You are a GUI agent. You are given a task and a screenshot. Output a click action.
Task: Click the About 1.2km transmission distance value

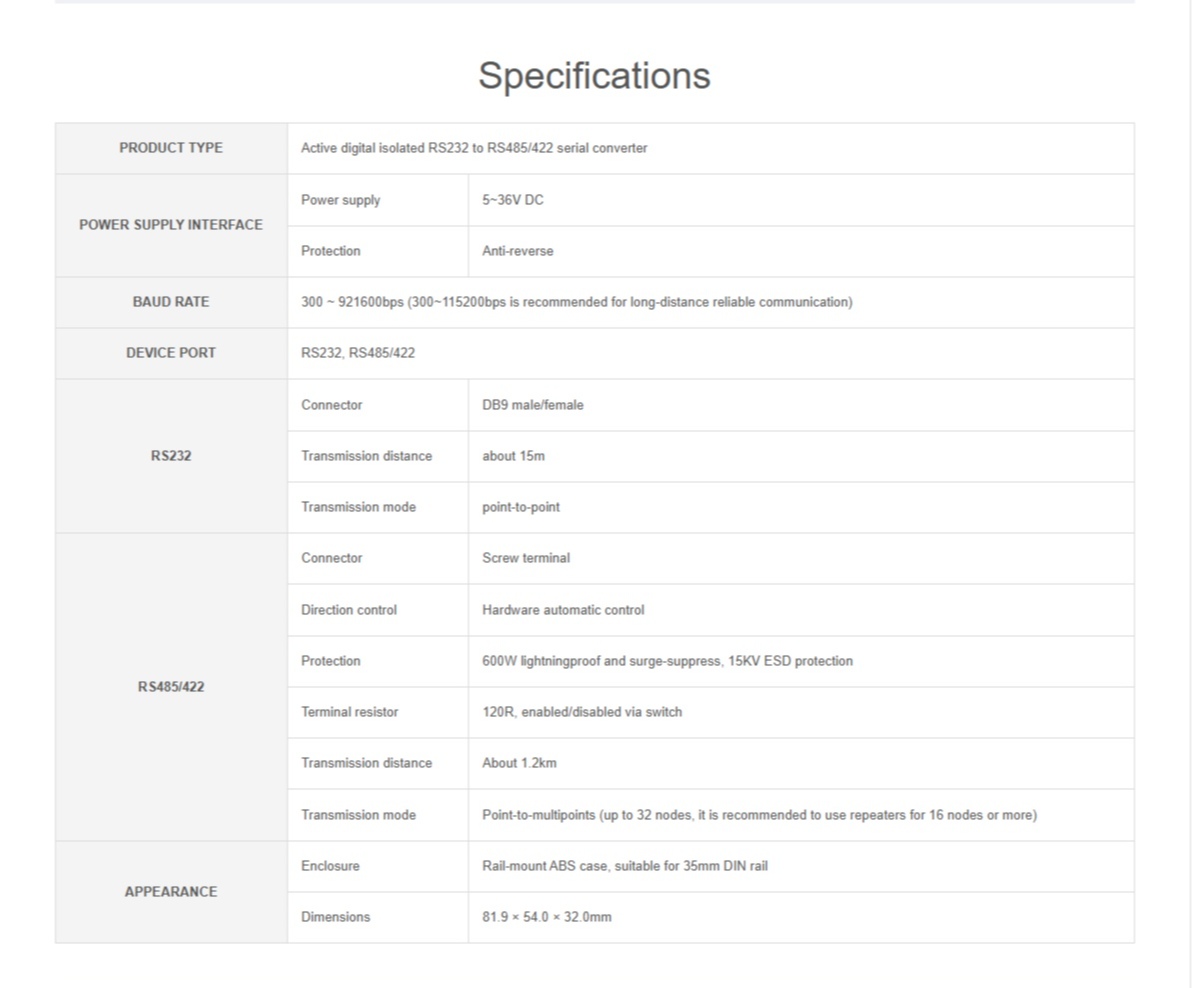point(519,763)
